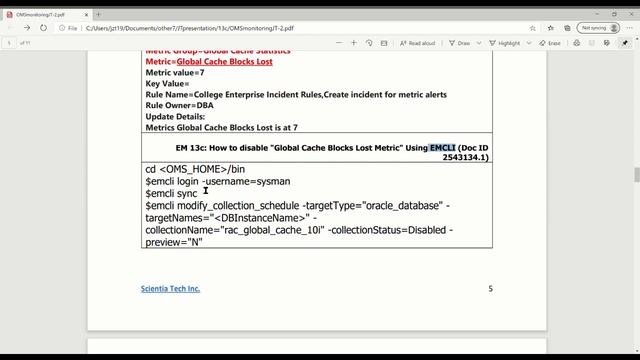Click the Save PDF icon
This screenshot has height=360, width=640.
591,43
